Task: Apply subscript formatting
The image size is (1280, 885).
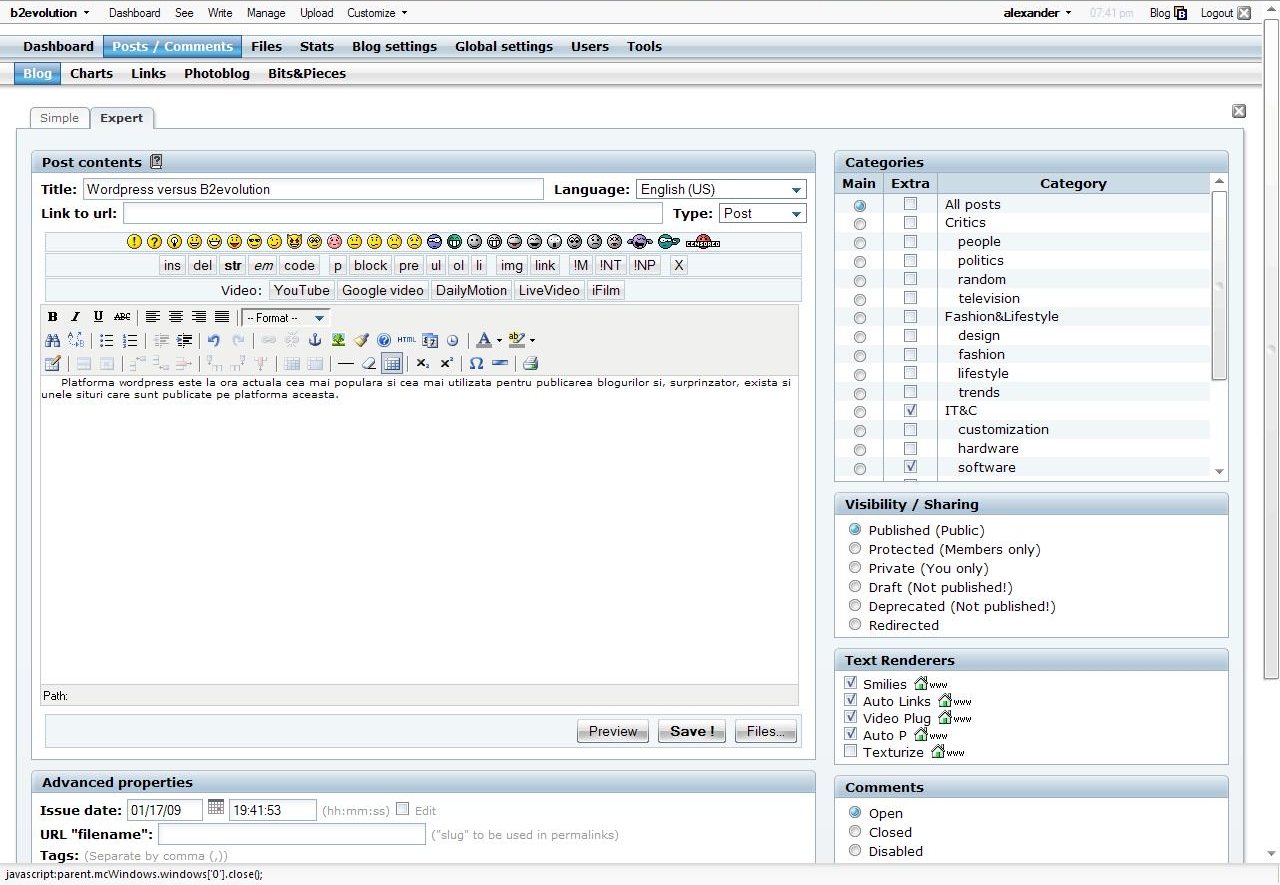Action: (423, 363)
